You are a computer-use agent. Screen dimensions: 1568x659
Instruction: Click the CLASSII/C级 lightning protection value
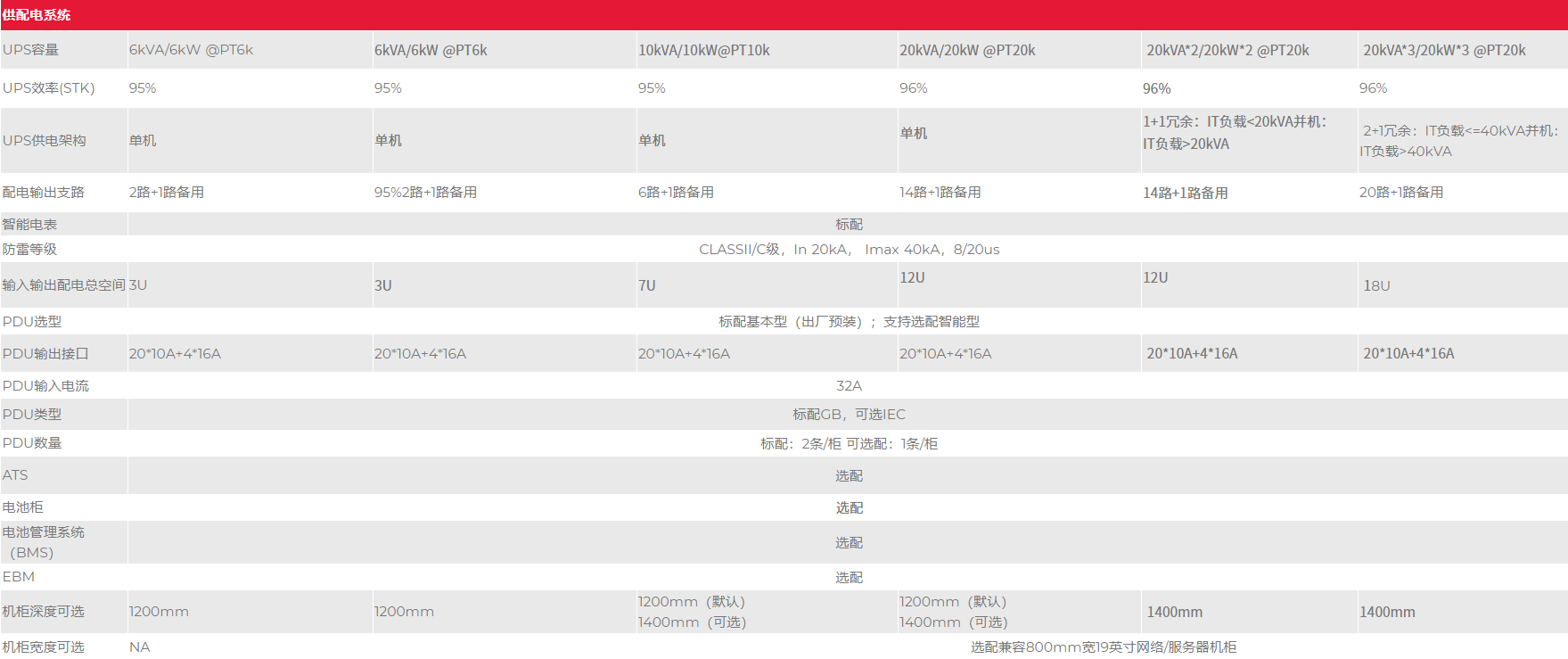849,249
